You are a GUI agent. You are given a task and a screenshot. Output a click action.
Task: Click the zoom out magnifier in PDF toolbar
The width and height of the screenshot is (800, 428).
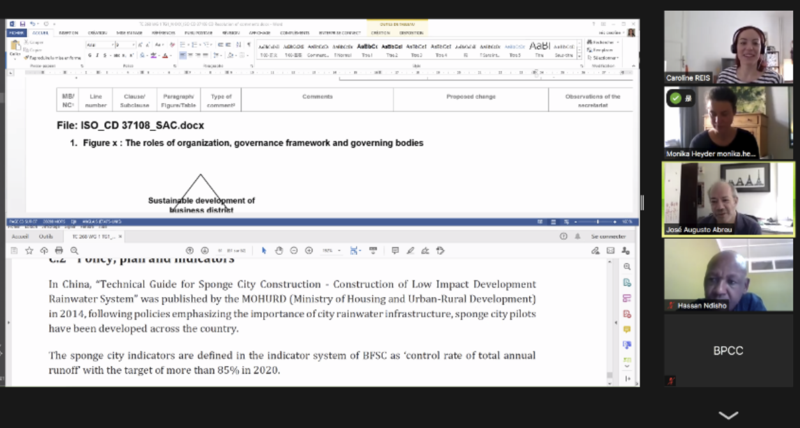(x=293, y=250)
